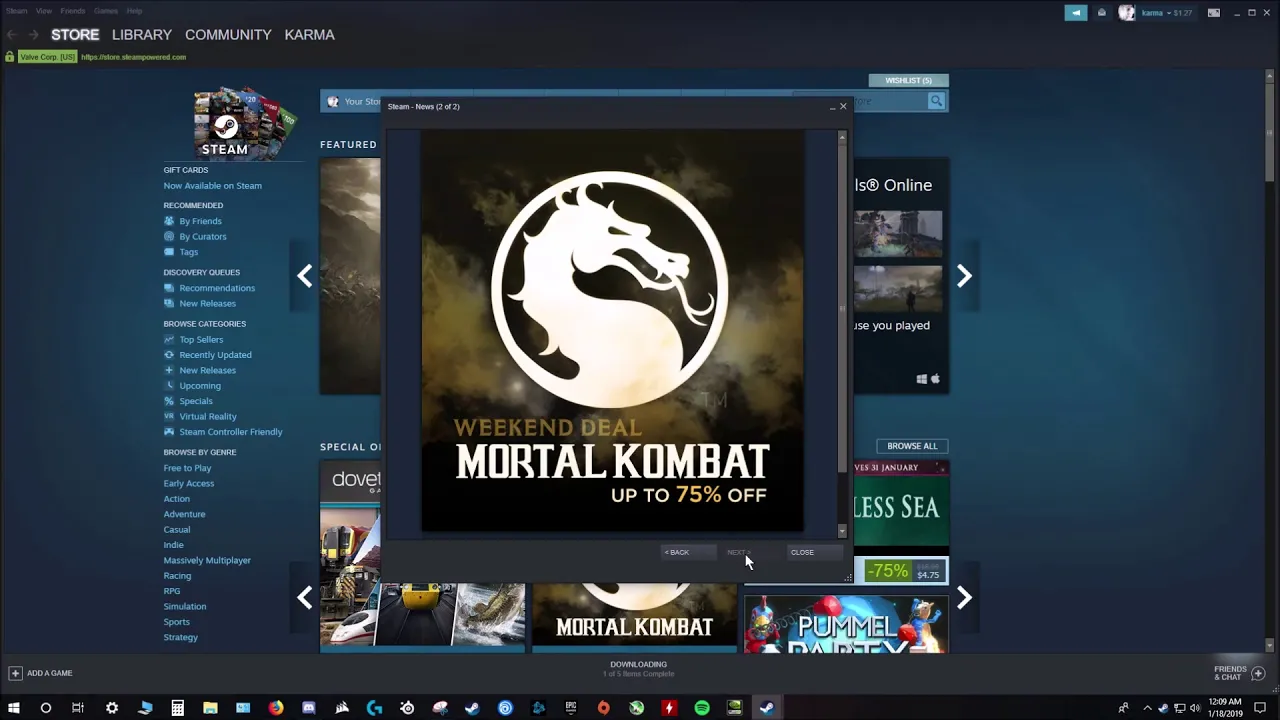Open Tags recommendations link
Viewport: 1280px width, 720px height.
[189, 252]
